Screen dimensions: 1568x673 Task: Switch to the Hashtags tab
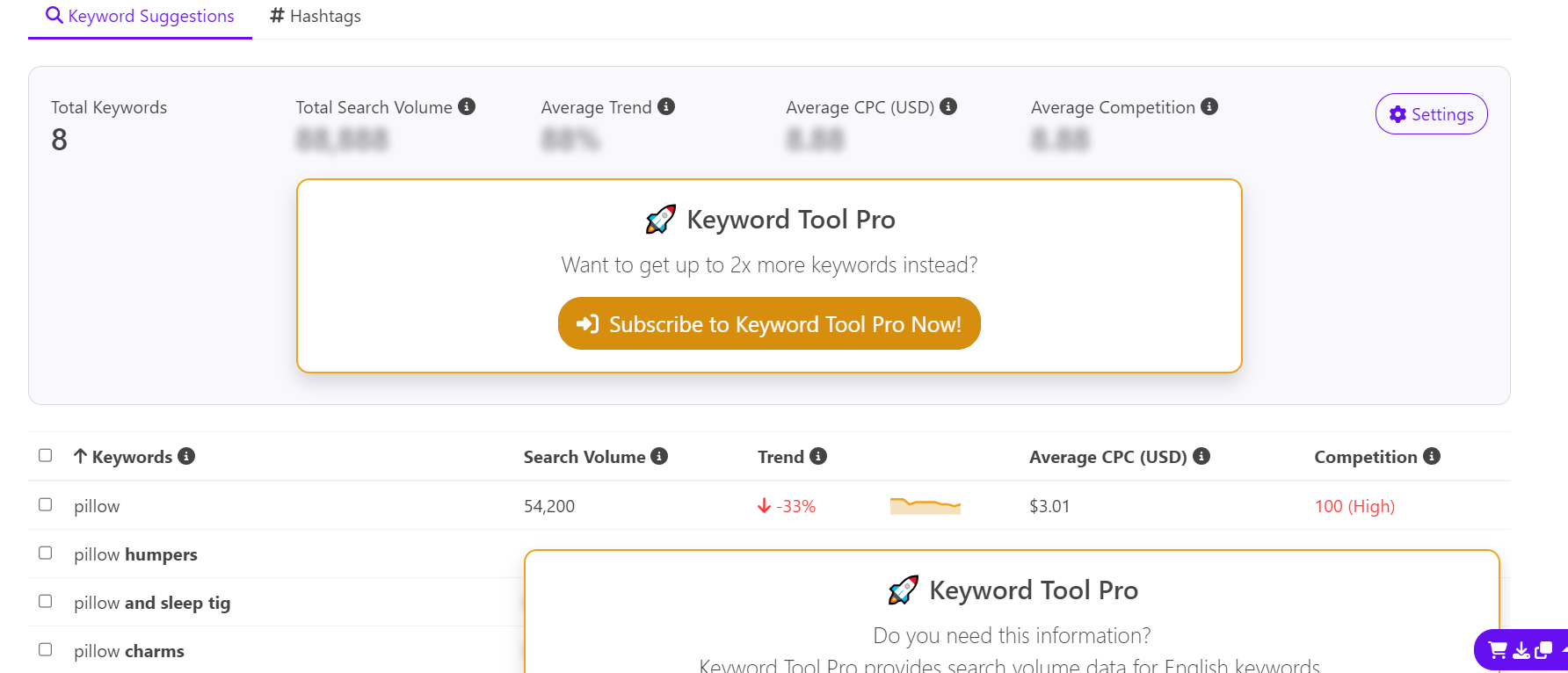[x=315, y=17]
